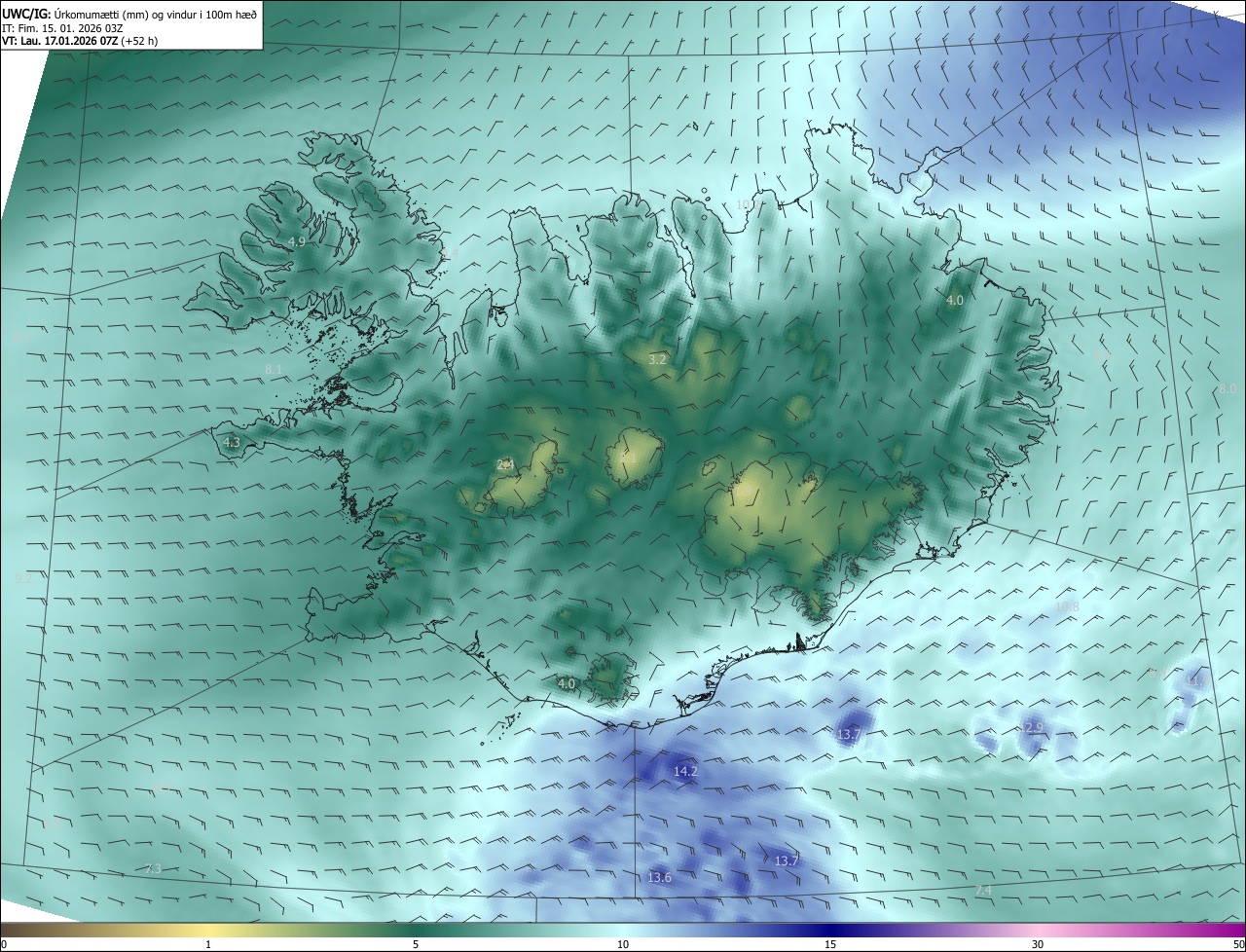Click the 4.9 value label over the Westfjords
The image size is (1246, 952).
pyautogui.click(x=297, y=241)
